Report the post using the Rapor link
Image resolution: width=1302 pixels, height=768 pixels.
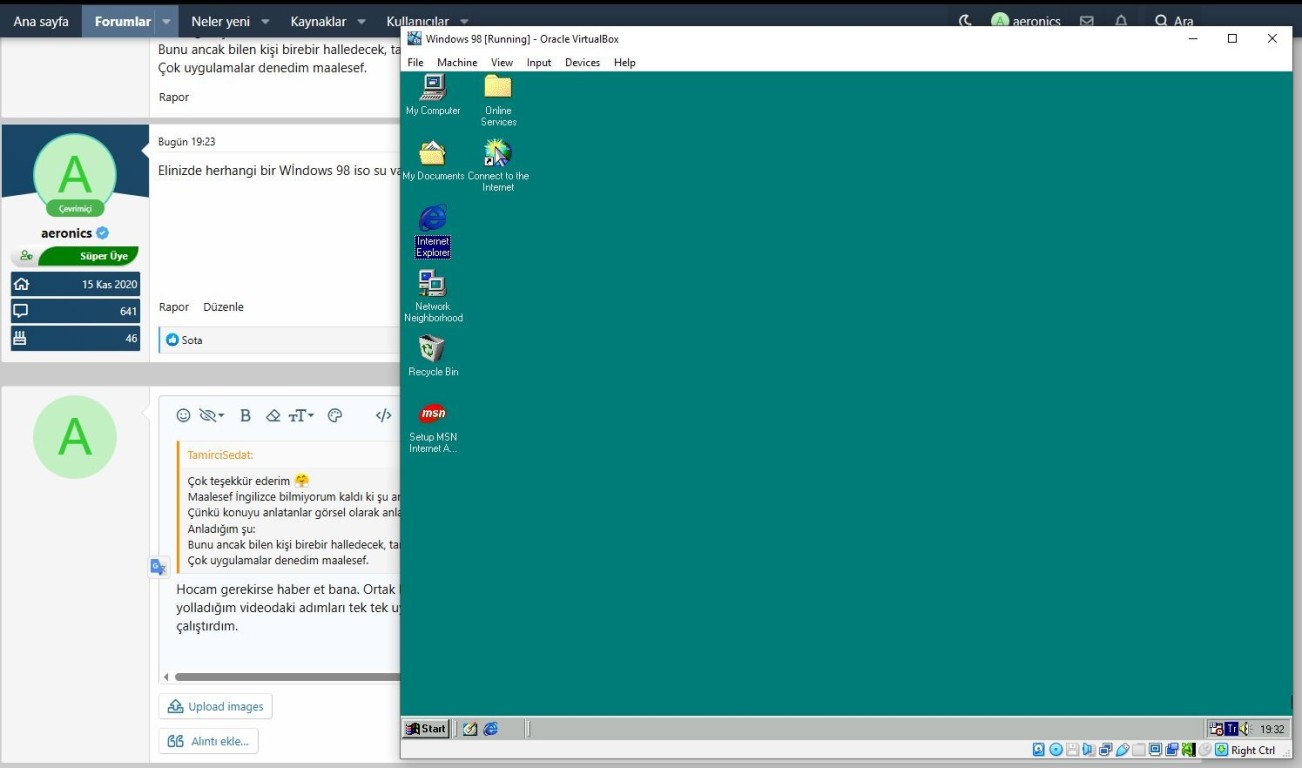173,307
